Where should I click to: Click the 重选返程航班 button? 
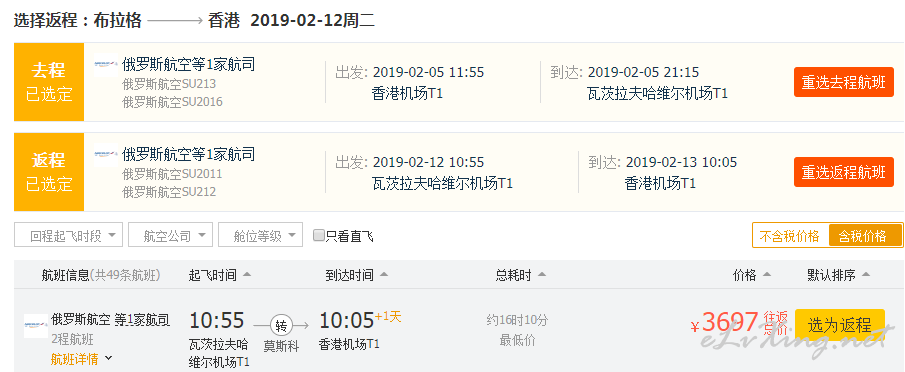click(844, 172)
